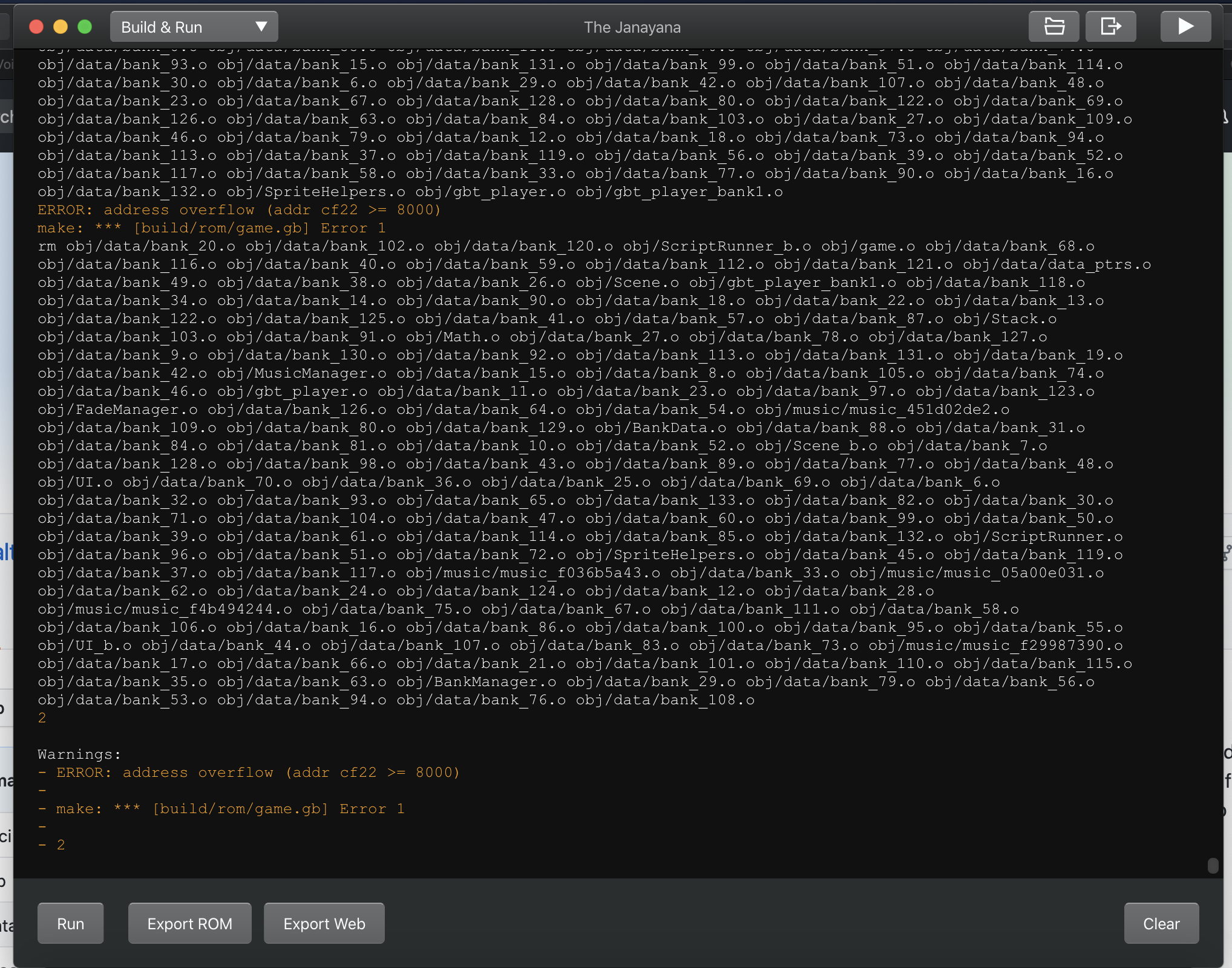Click the Run button
This screenshot has width=1232, height=968.
[71, 923]
